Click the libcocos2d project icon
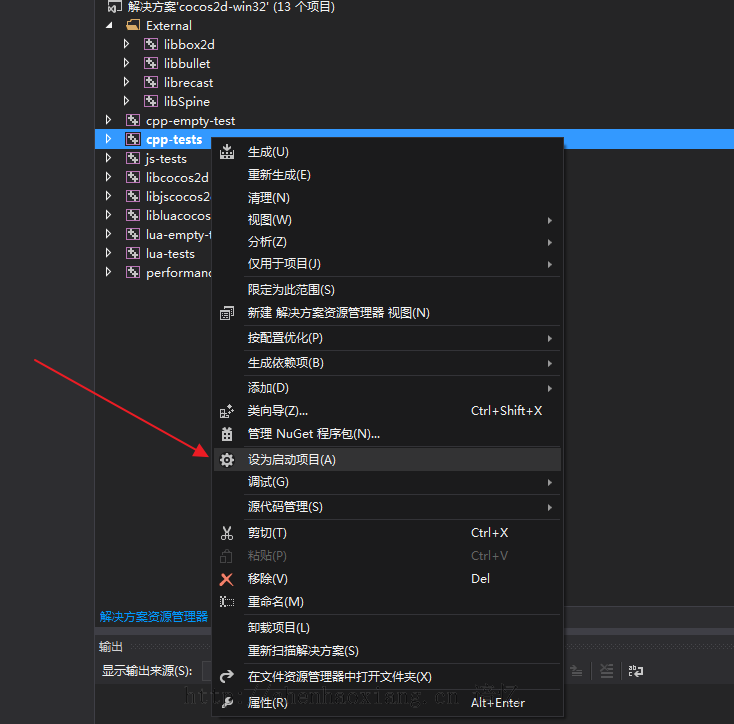This screenshot has width=734, height=724. [133, 177]
